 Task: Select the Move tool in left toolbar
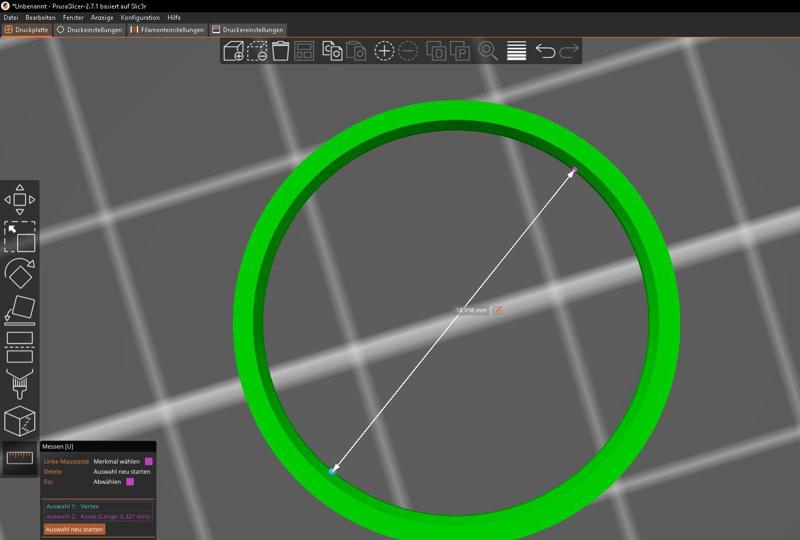pos(19,200)
